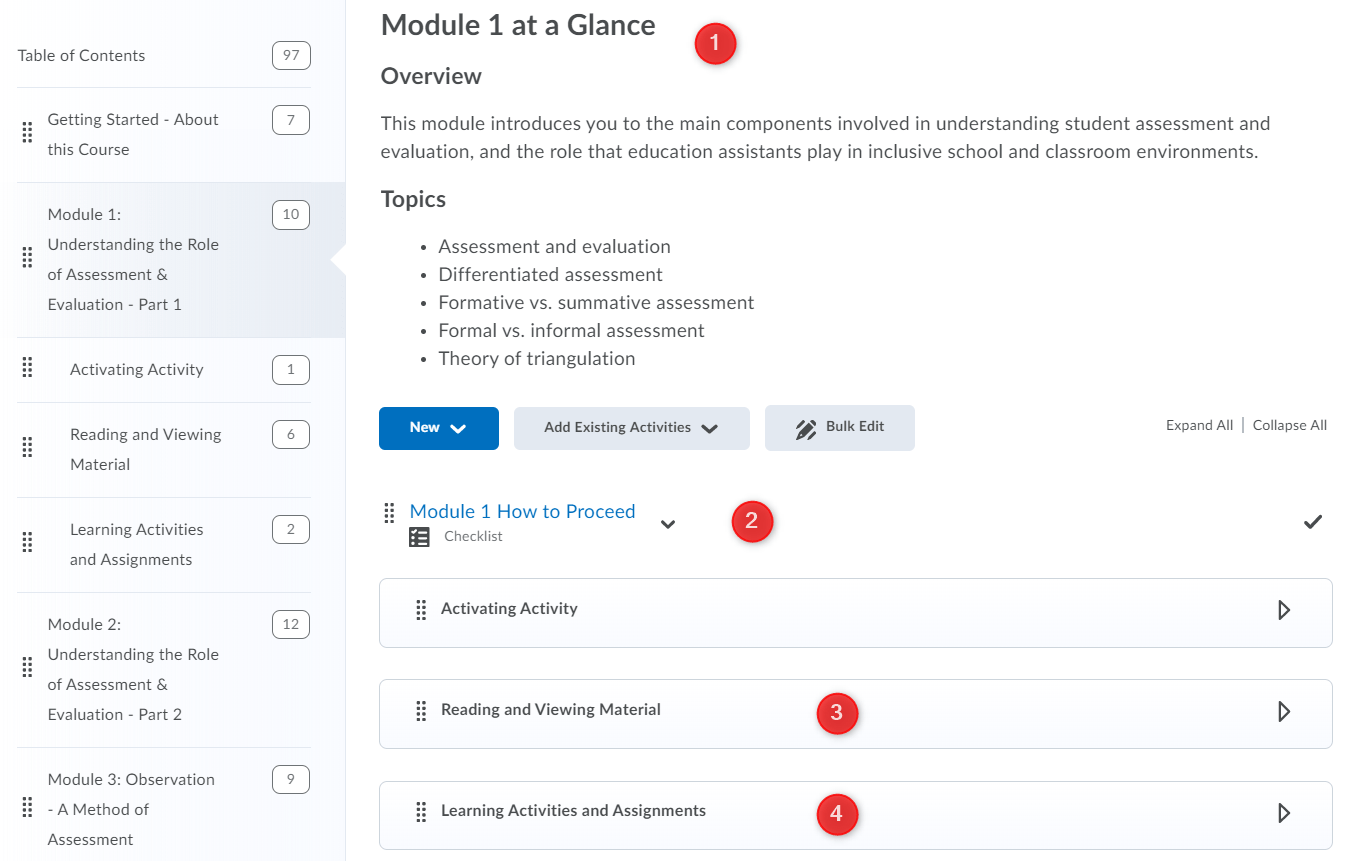Screen dimensions: 1350x861
Task: Open the Add Existing Activities dropdown
Action: coord(631,428)
